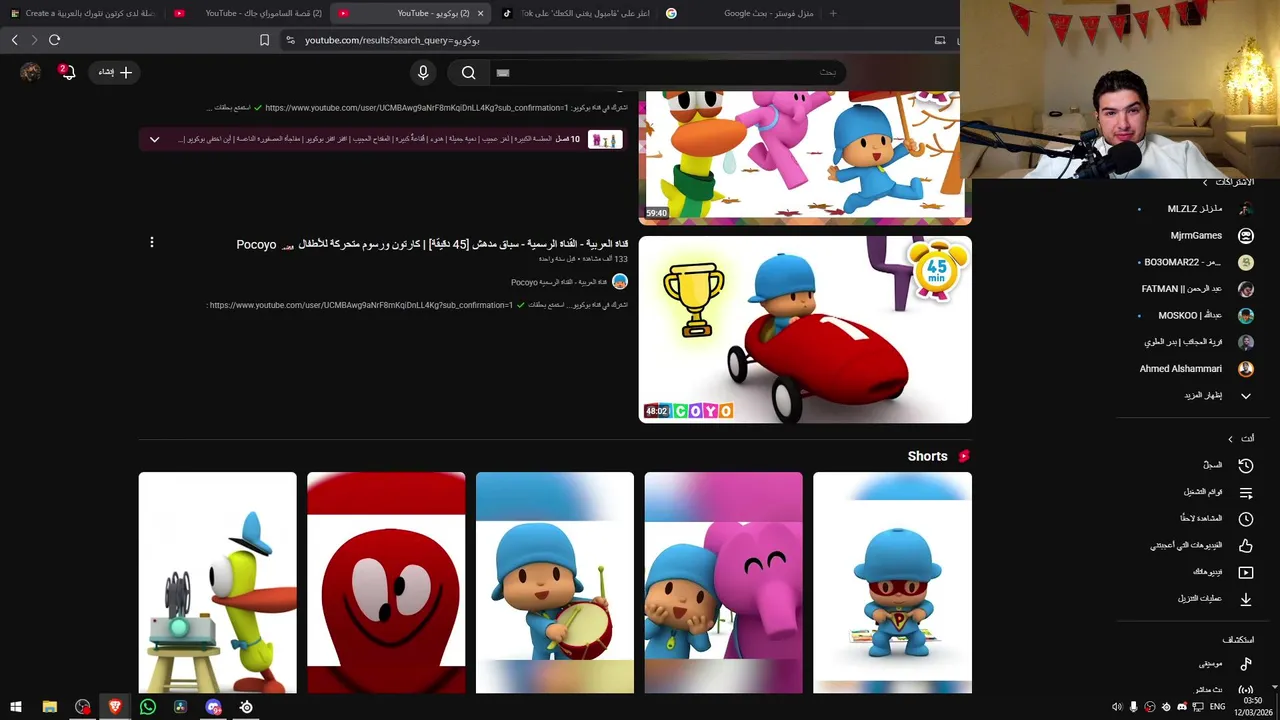Open Steam from the taskbar

pyautogui.click(x=246, y=707)
